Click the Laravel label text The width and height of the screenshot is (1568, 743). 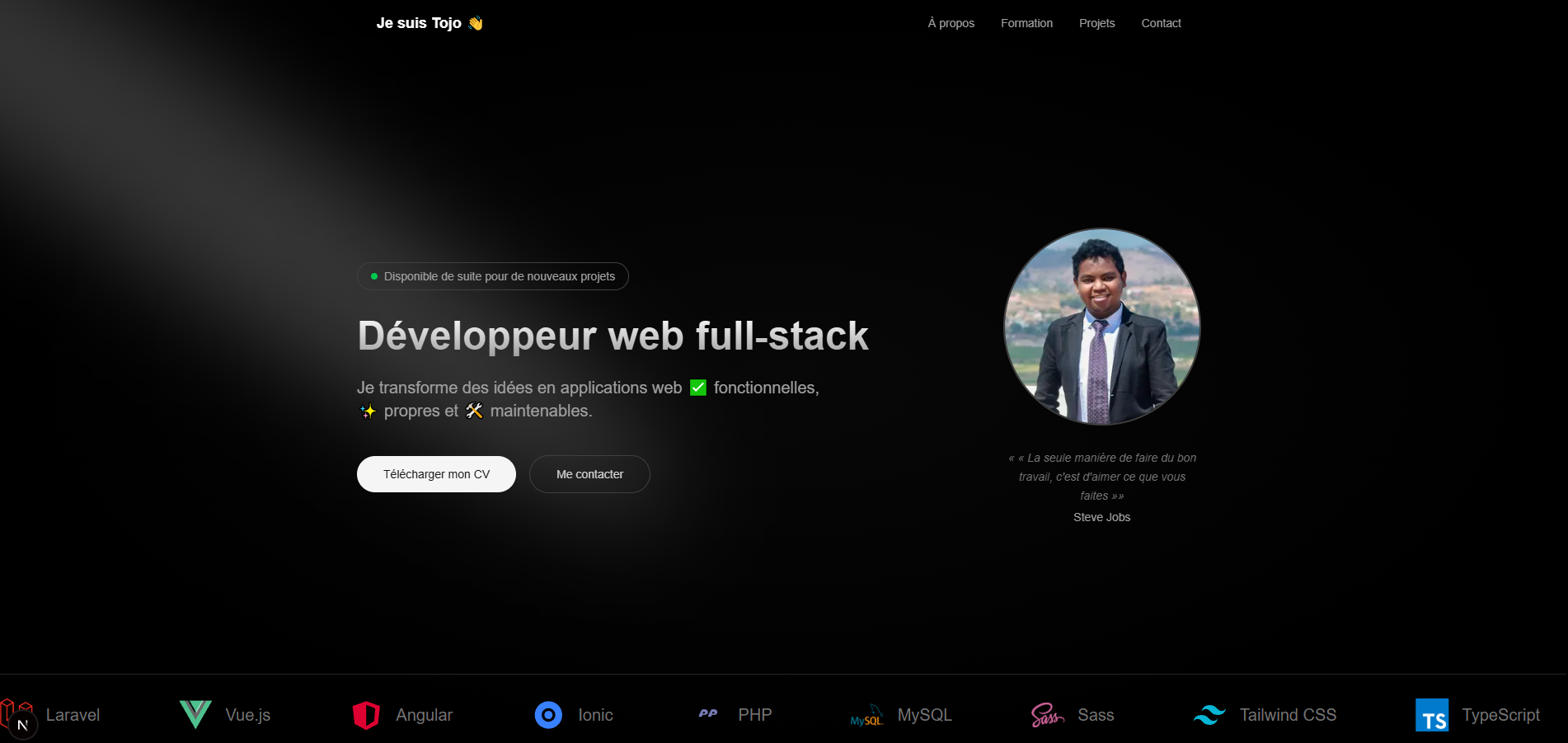[73, 715]
